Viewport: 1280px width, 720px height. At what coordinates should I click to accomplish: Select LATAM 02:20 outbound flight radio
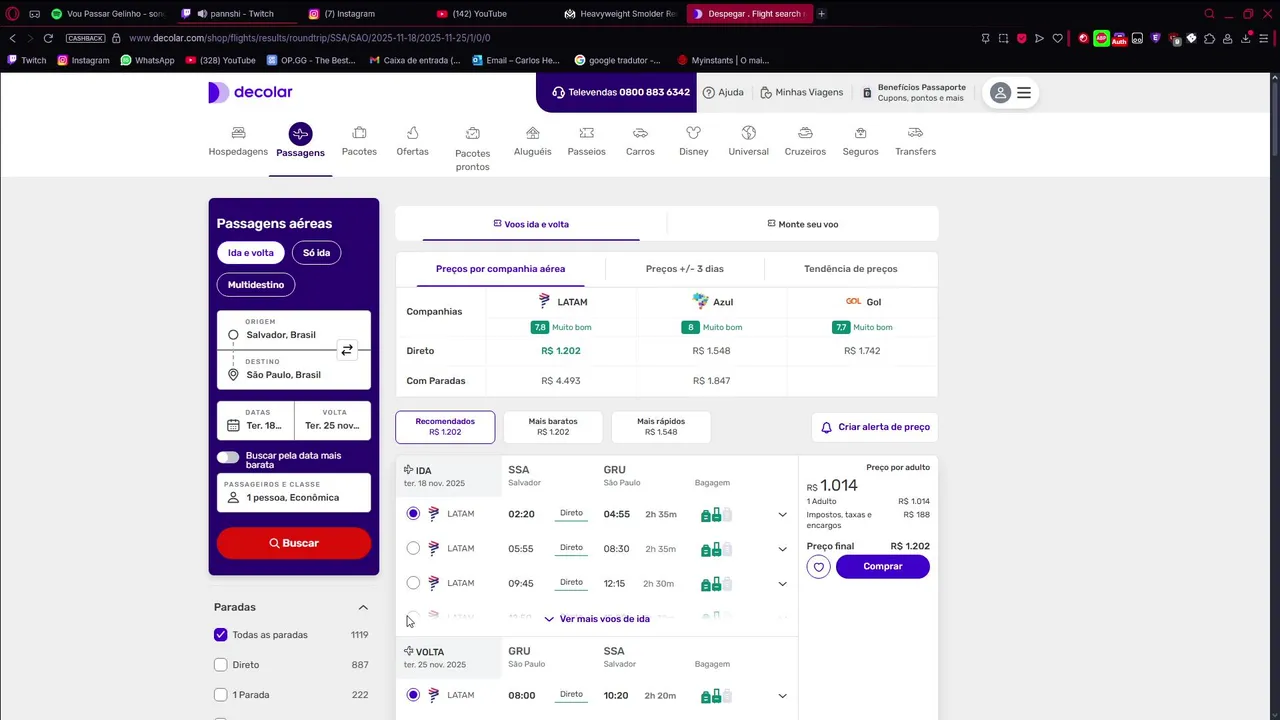pos(413,514)
